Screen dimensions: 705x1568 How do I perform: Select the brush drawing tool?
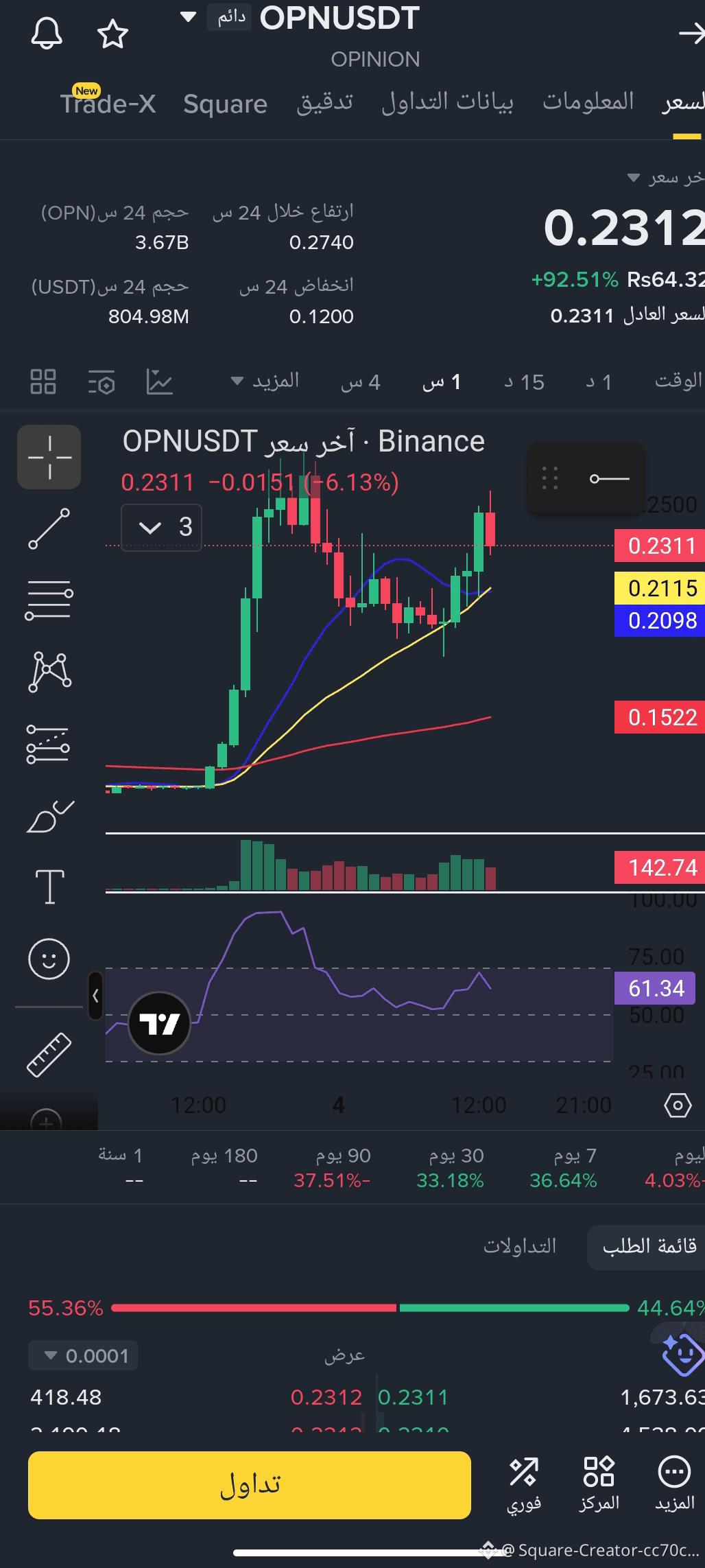(x=49, y=817)
